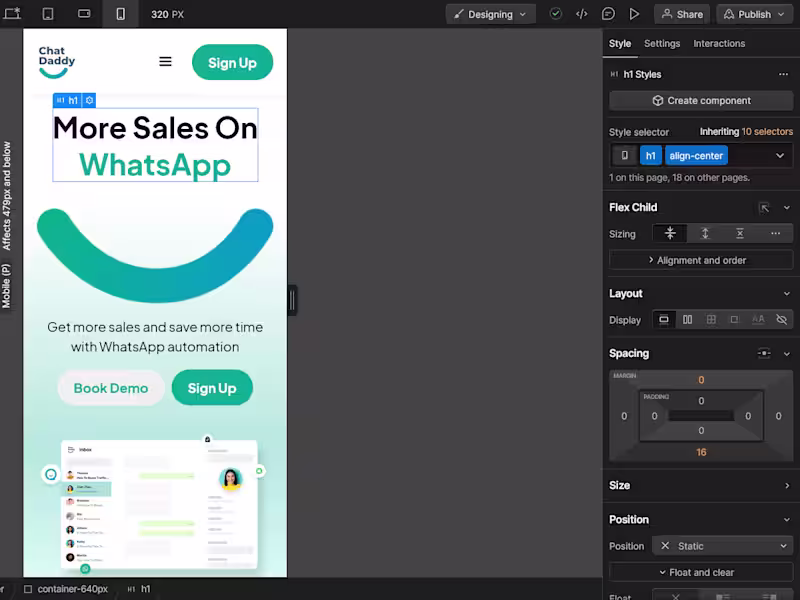Switch to the Settings tab

pos(662,44)
